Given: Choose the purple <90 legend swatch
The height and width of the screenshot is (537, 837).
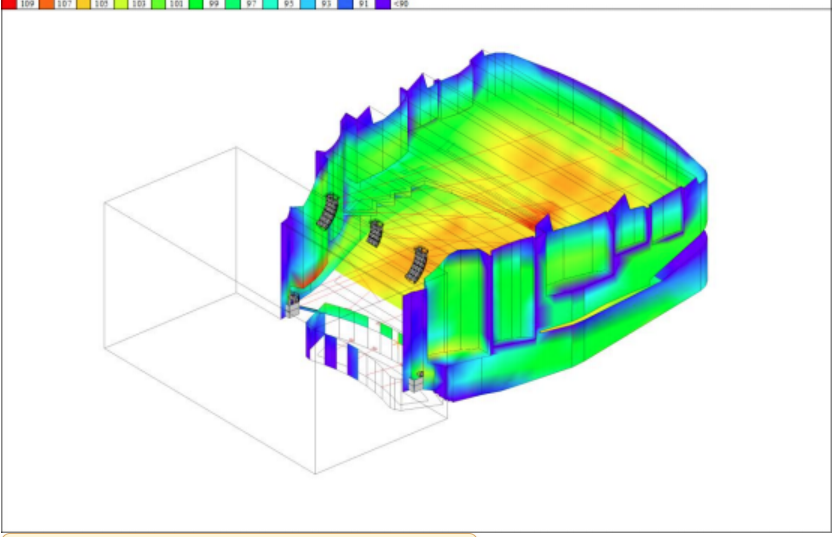Looking at the screenshot, I should coord(382,4).
